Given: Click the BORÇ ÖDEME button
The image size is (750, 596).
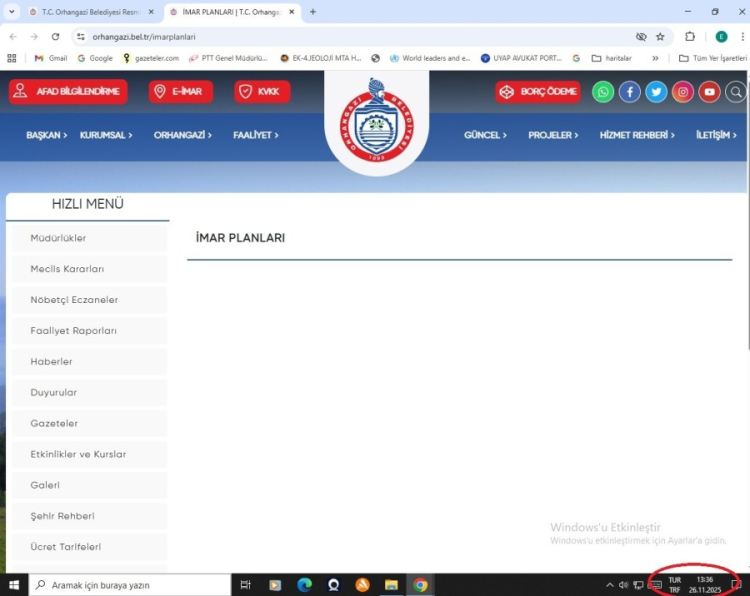Looking at the screenshot, I should pyautogui.click(x=538, y=92).
